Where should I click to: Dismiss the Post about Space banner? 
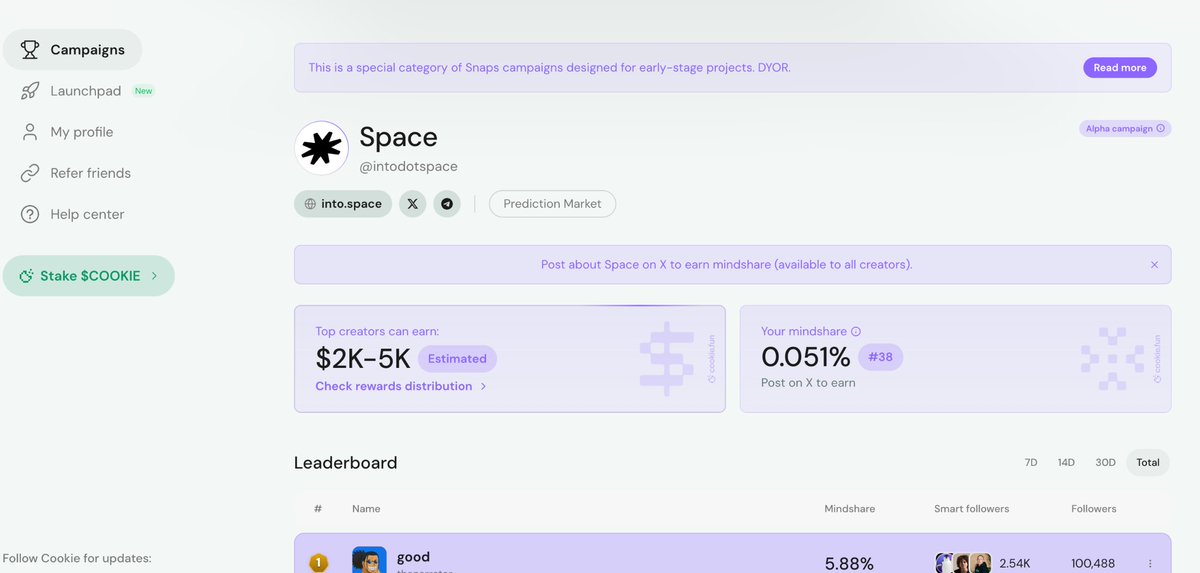(x=1154, y=265)
